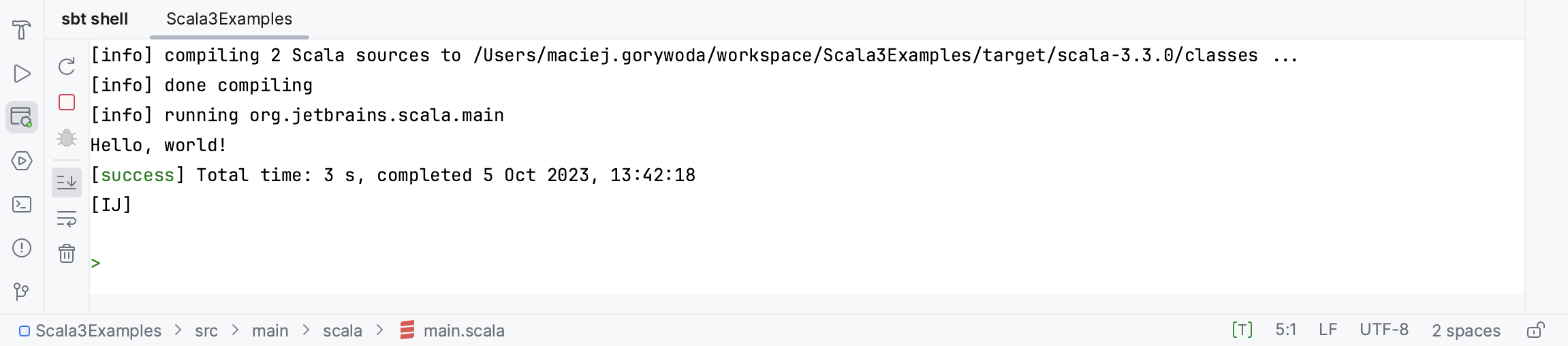Click the main.scala breadcrumb
This screenshot has height=346, width=1568.
[463, 331]
